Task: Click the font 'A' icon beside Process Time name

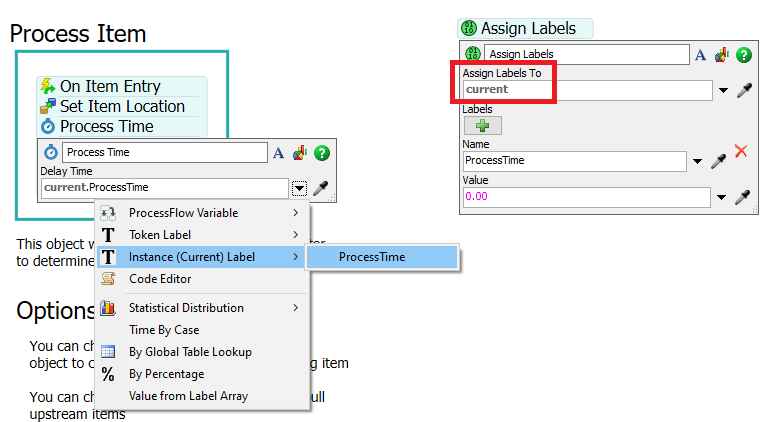Action: point(279,153)
